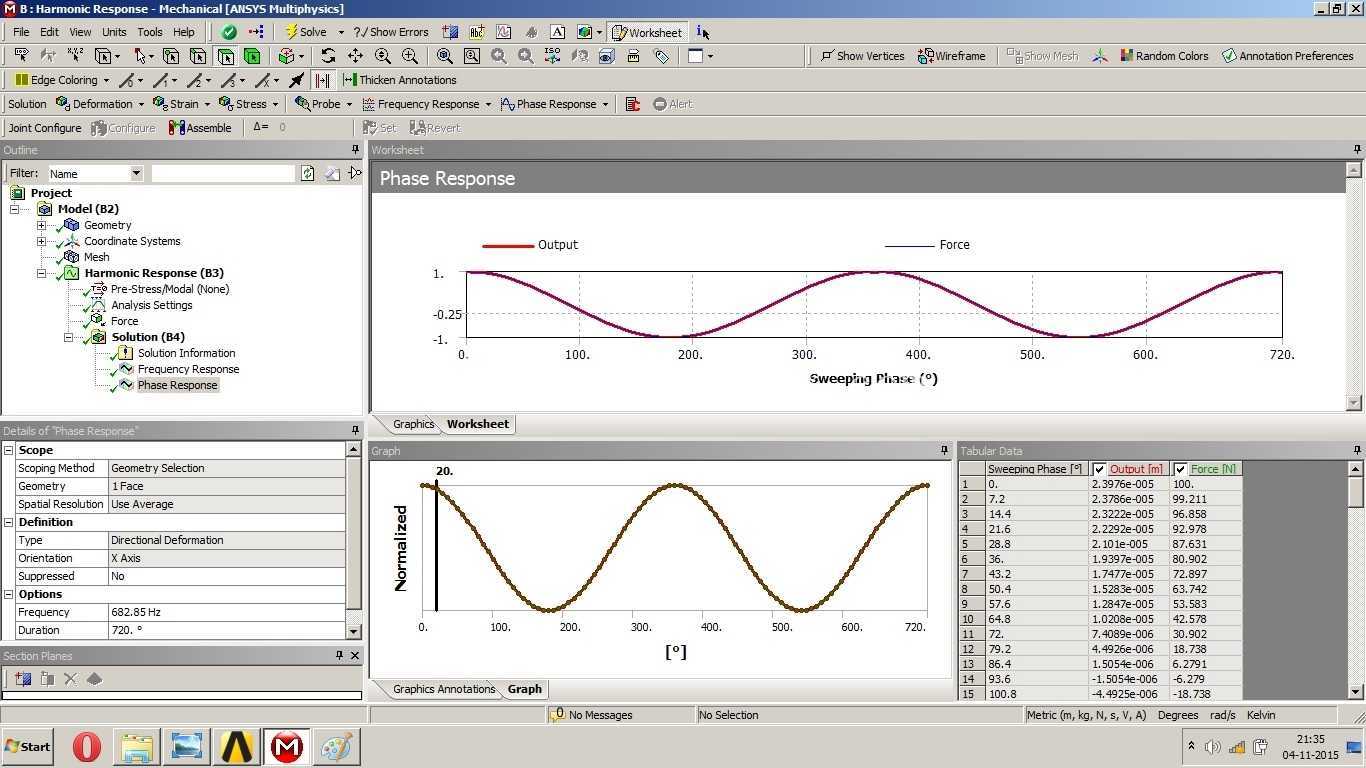Click the Worksheet toolbar button

point(646,32)
